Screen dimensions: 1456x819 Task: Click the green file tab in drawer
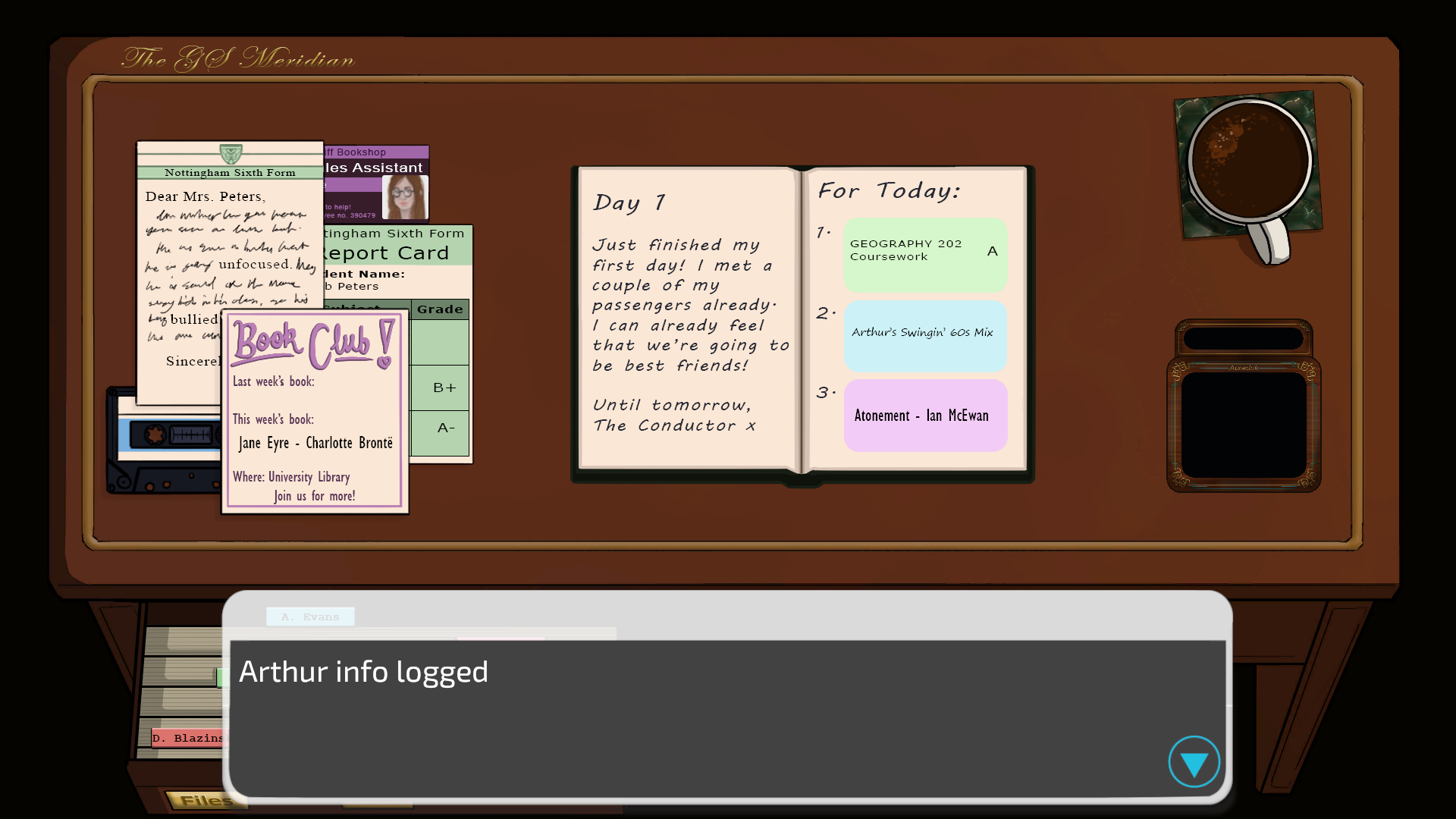[220, 677]
